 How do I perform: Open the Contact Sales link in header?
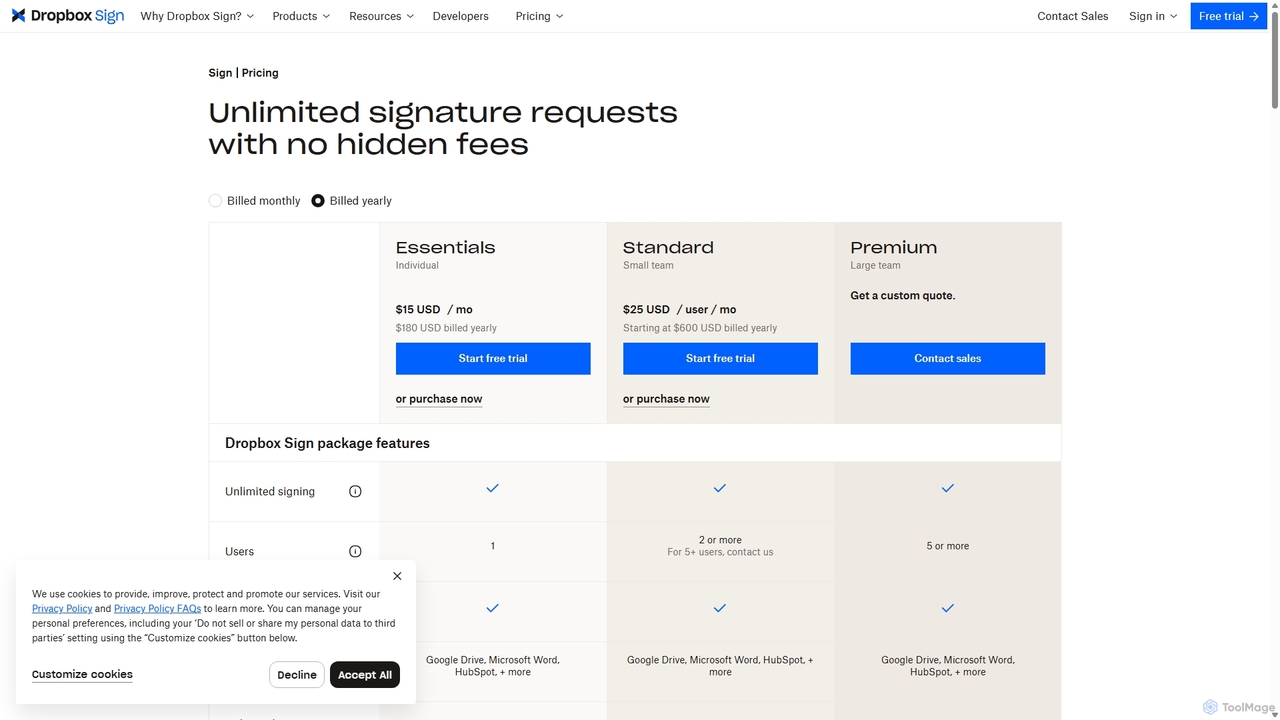point(1073,16)
